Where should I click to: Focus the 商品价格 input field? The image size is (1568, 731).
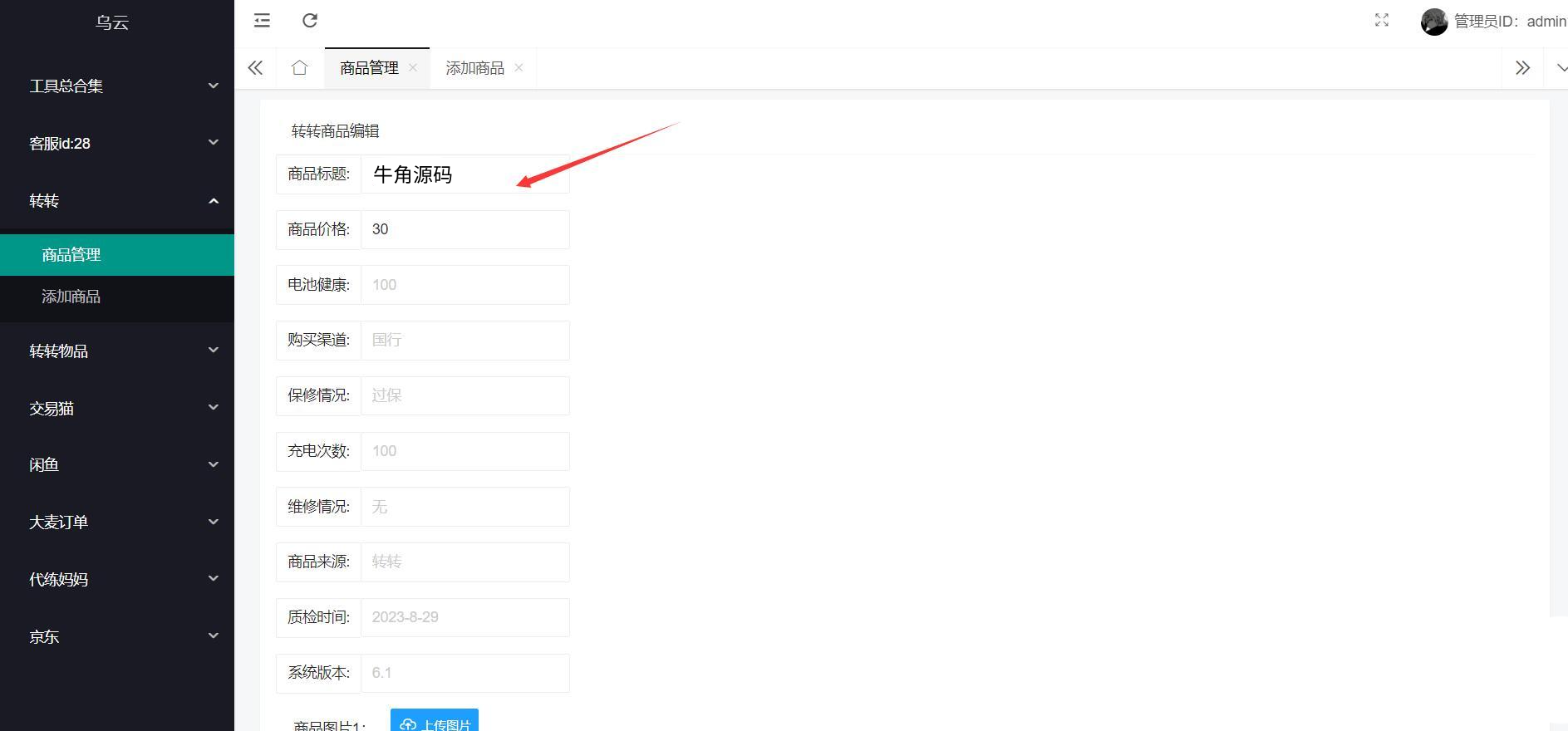[x=465, y=229]
